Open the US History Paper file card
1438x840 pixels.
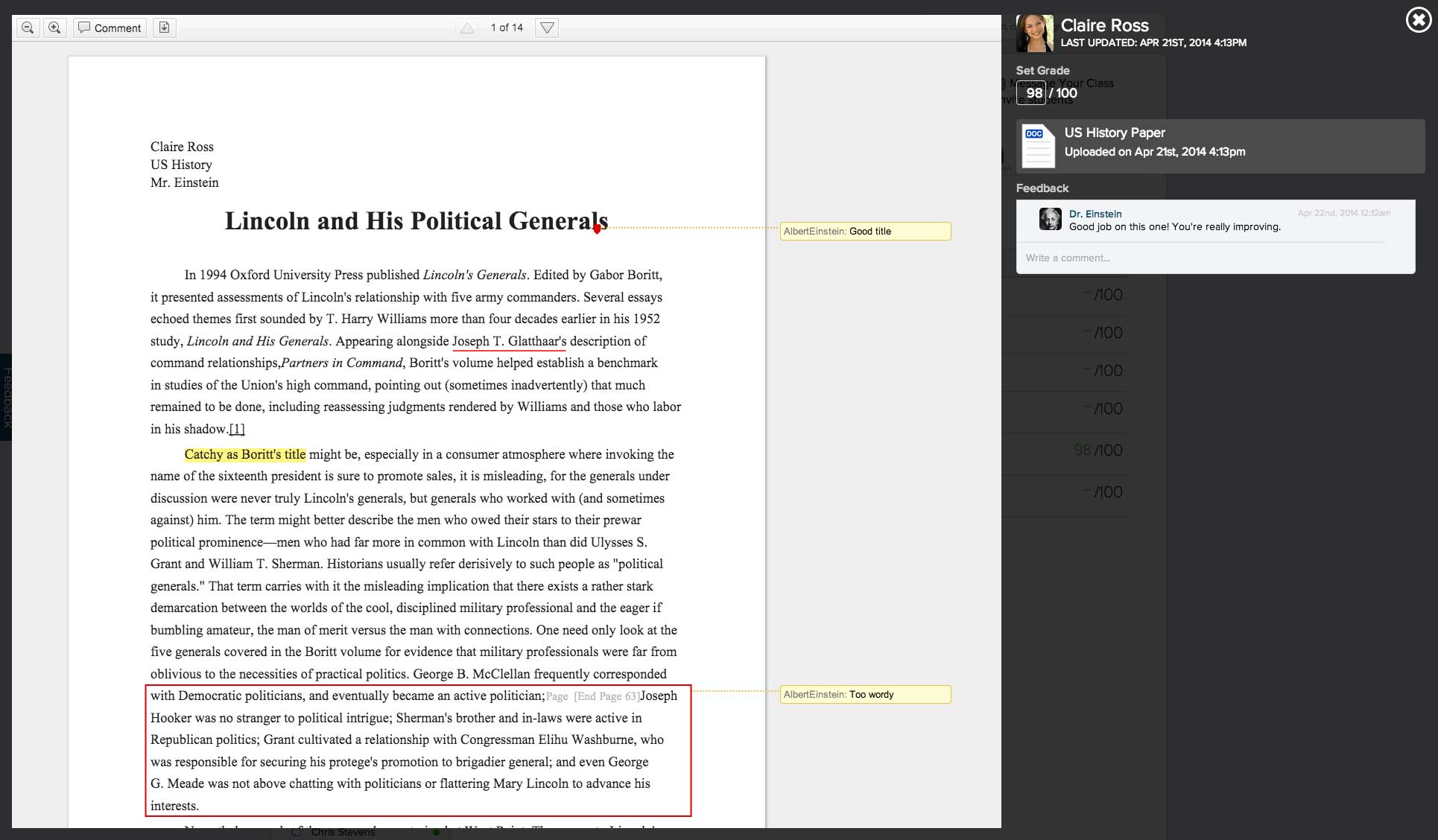click(x=1220, y=146)
